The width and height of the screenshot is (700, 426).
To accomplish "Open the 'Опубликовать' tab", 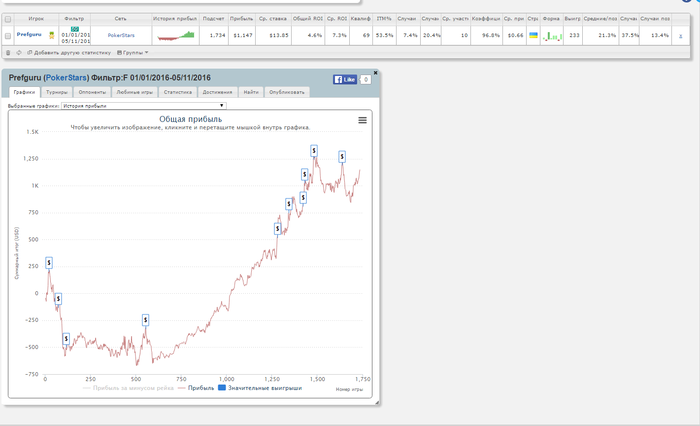I will coord(287,92).
